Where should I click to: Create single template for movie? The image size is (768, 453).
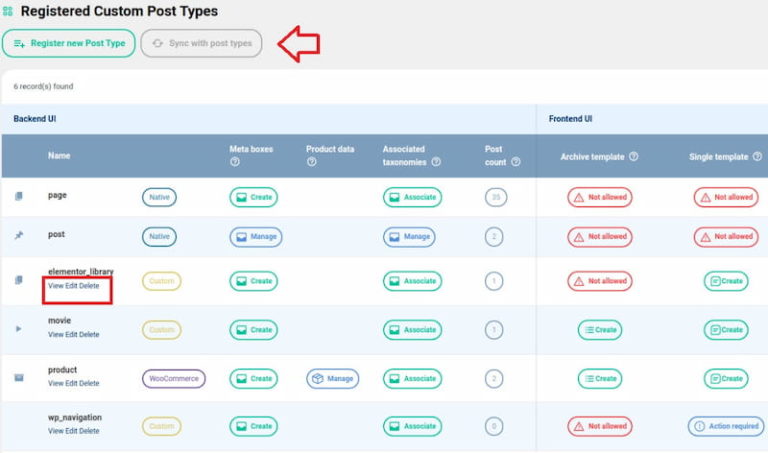[x=726, y=330]
